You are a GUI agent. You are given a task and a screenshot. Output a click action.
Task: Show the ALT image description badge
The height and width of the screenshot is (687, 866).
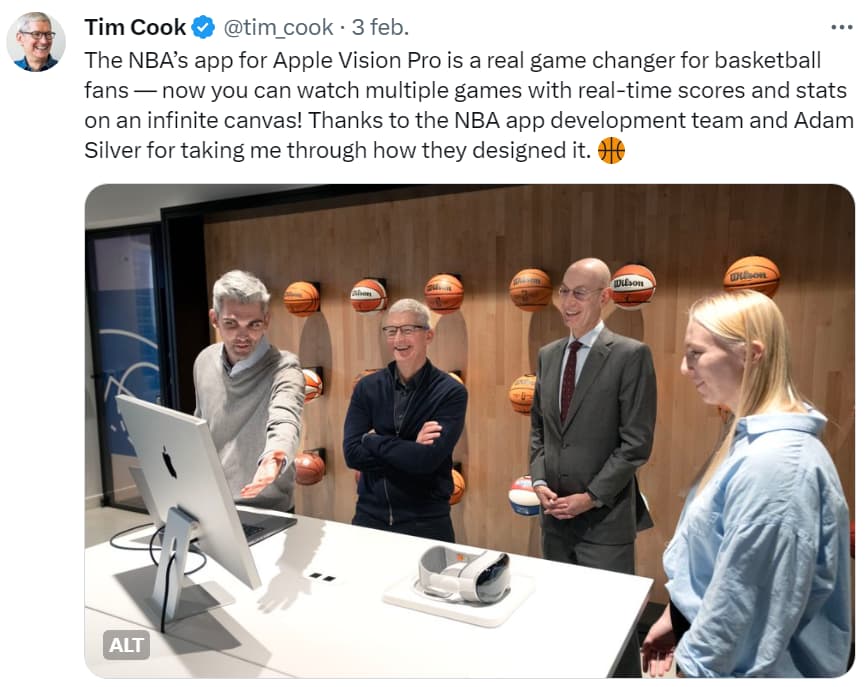[x=126, y=644]
